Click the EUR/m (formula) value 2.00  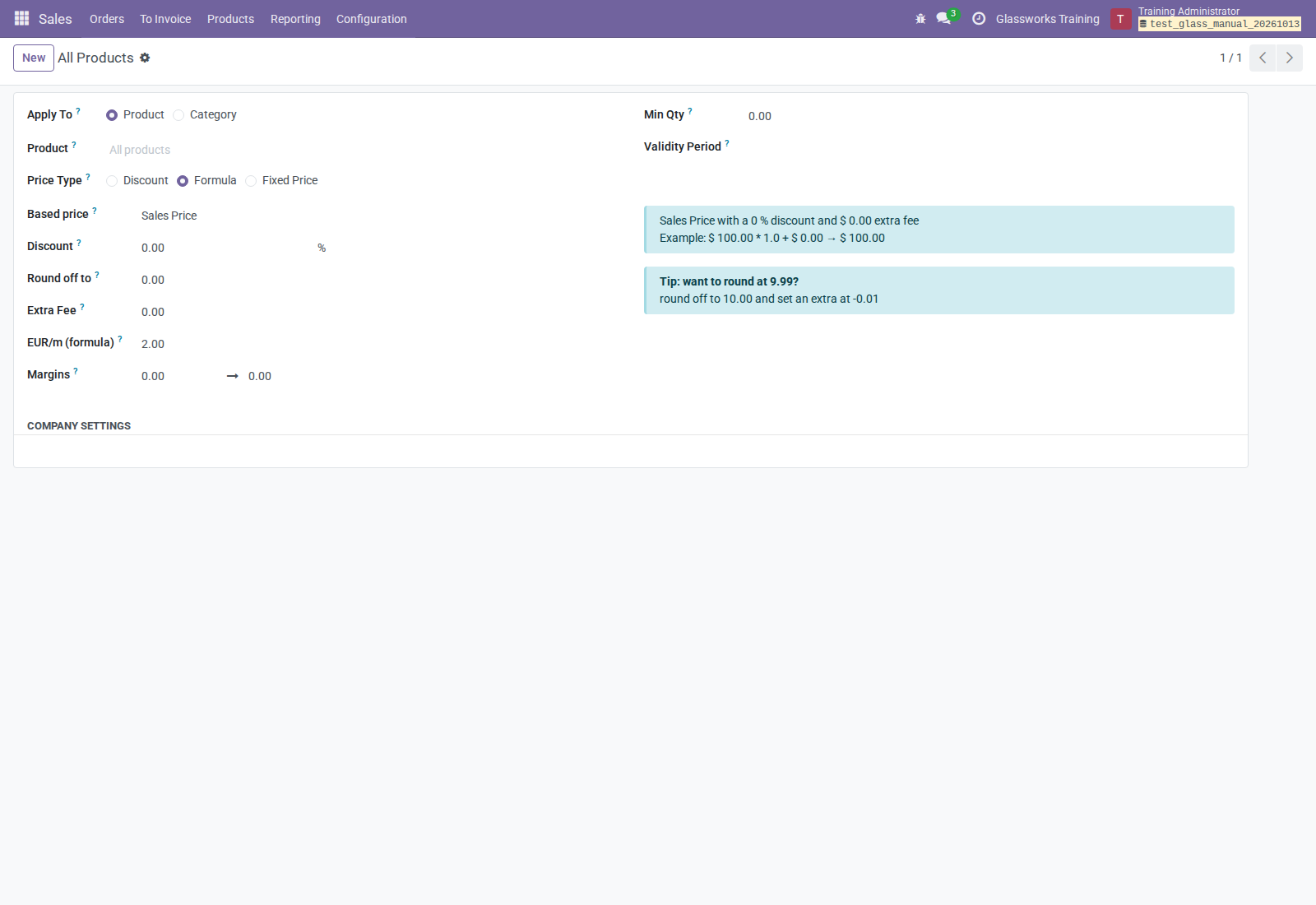point(153,344)
